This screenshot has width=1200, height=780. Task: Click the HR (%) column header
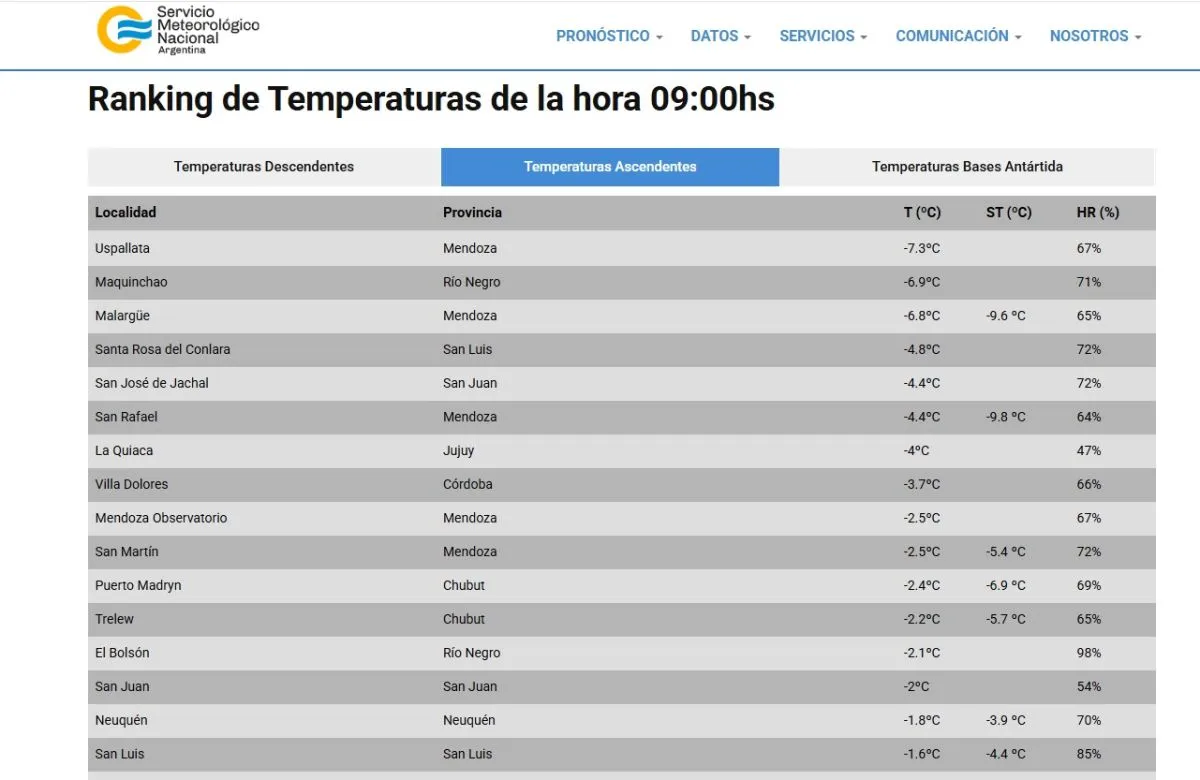(1097, 212)
